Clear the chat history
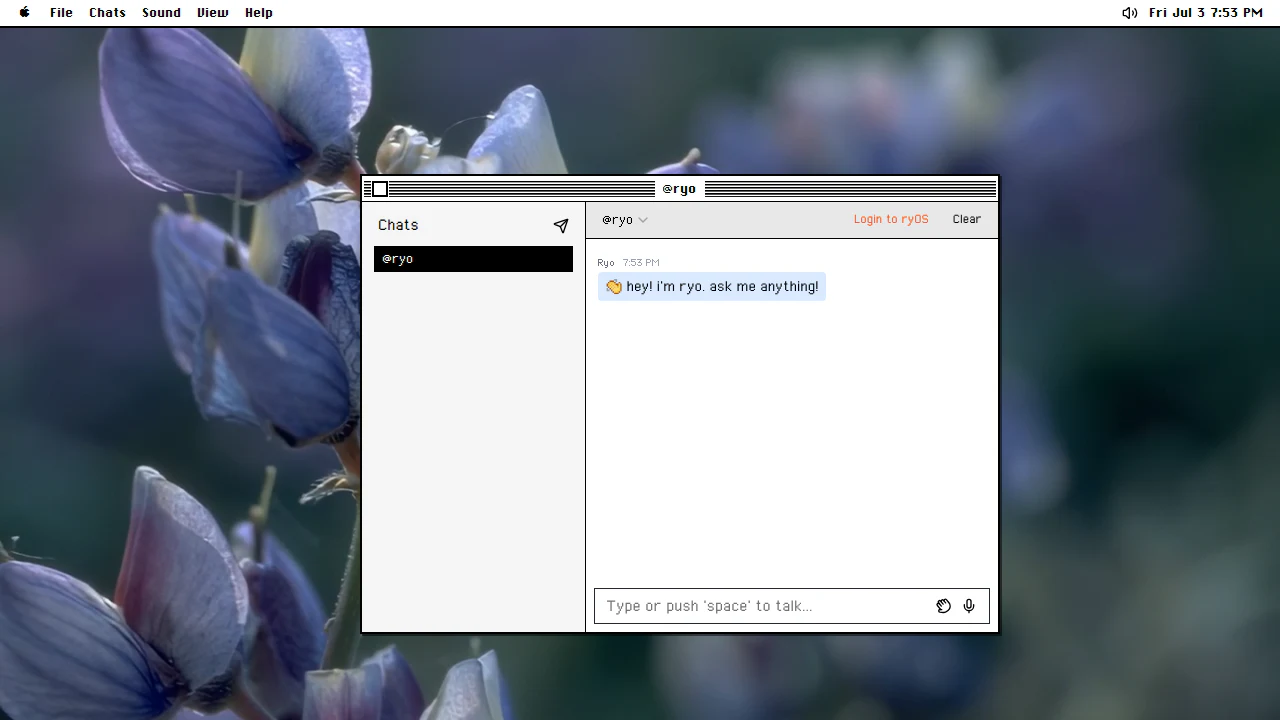The width and height of the screenshot is (1280, 720). pyautogui.click(x=966, y=219)
